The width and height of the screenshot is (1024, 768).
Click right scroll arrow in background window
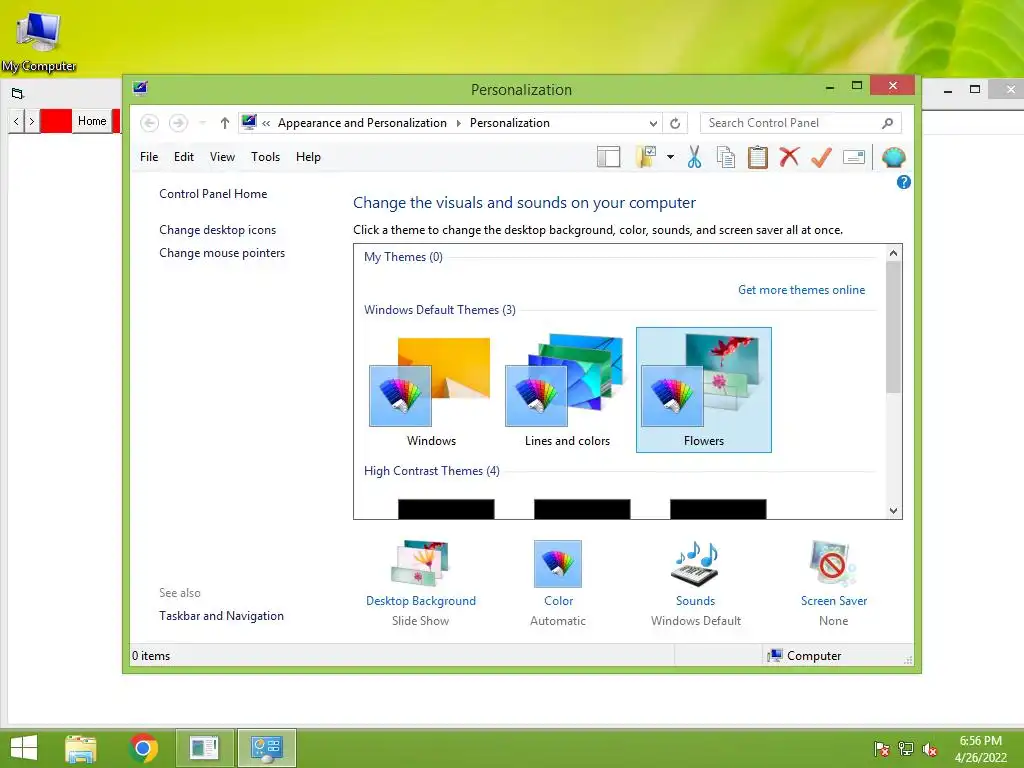point(31,121)
